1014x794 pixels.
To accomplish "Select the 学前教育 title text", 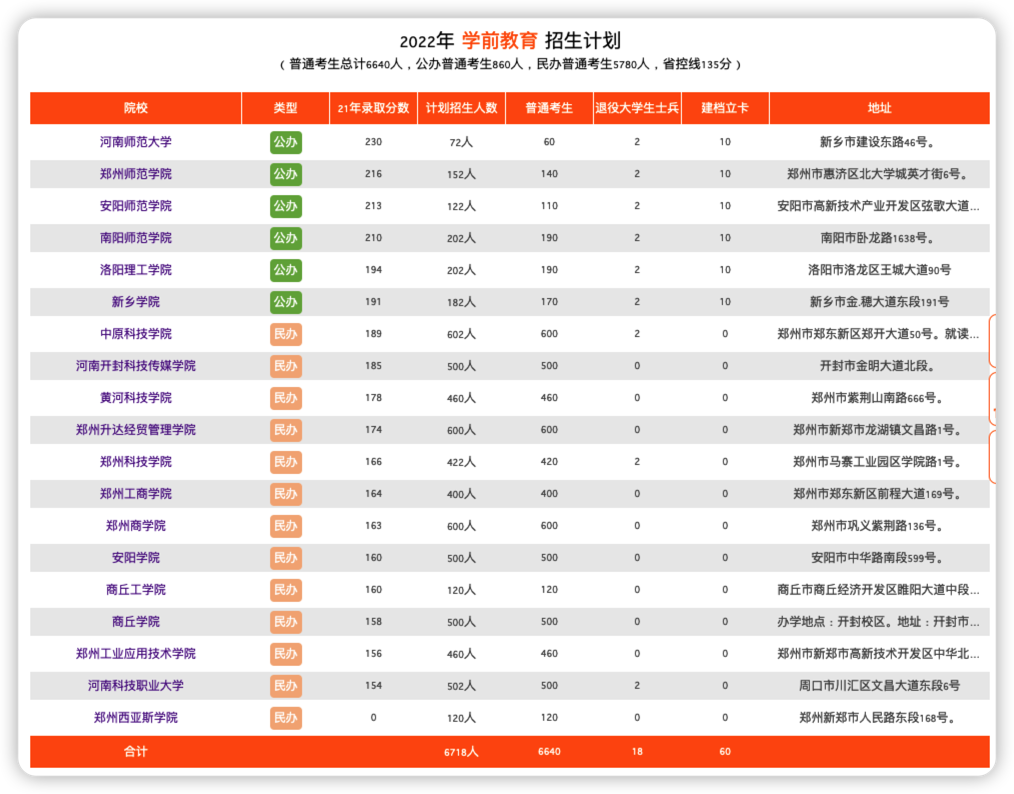I will [499, 41].
